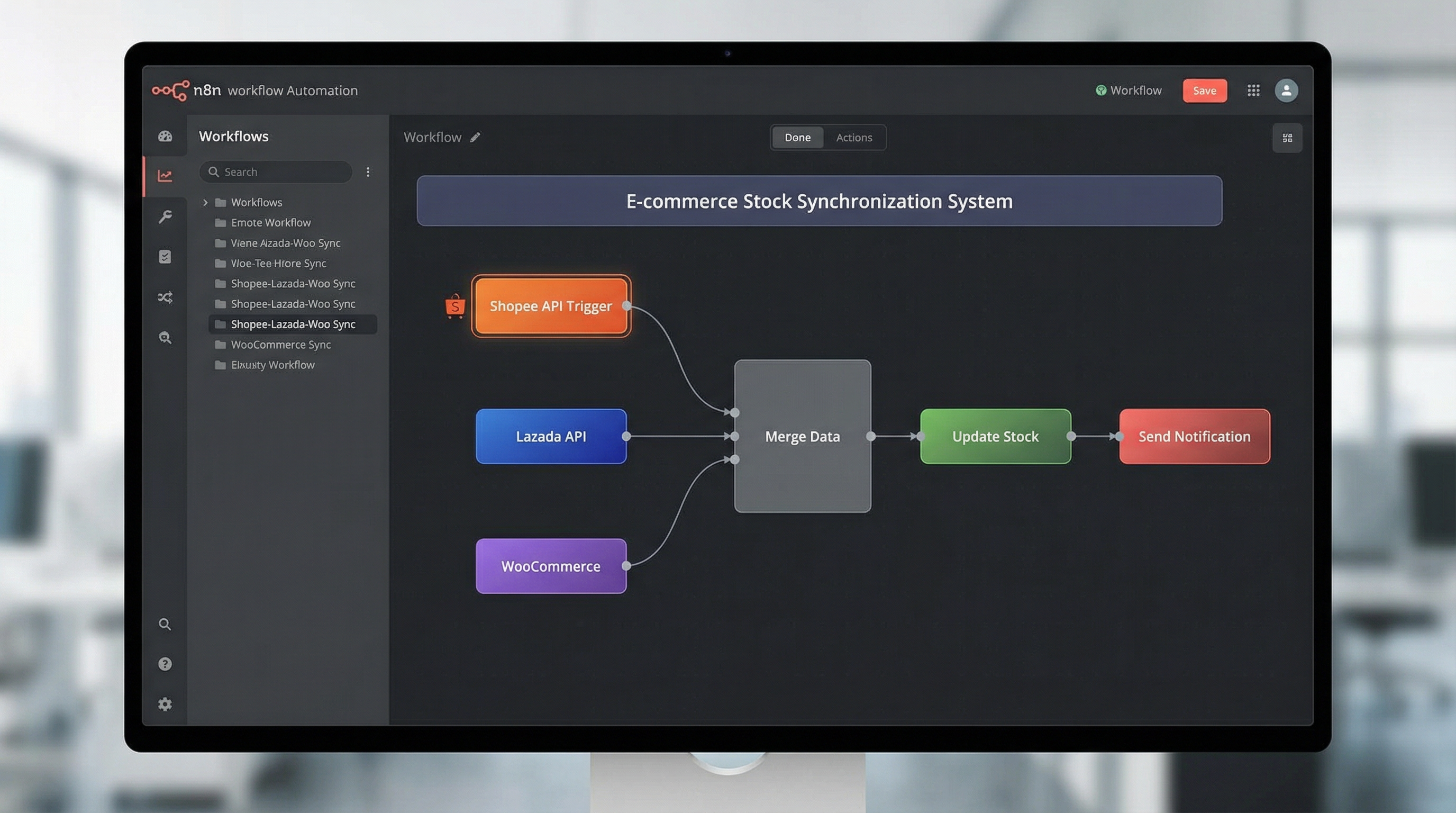Select the WooCommerce Sync workflow
This screenshot has height=813, width=1456.
(x=281, y=345)
